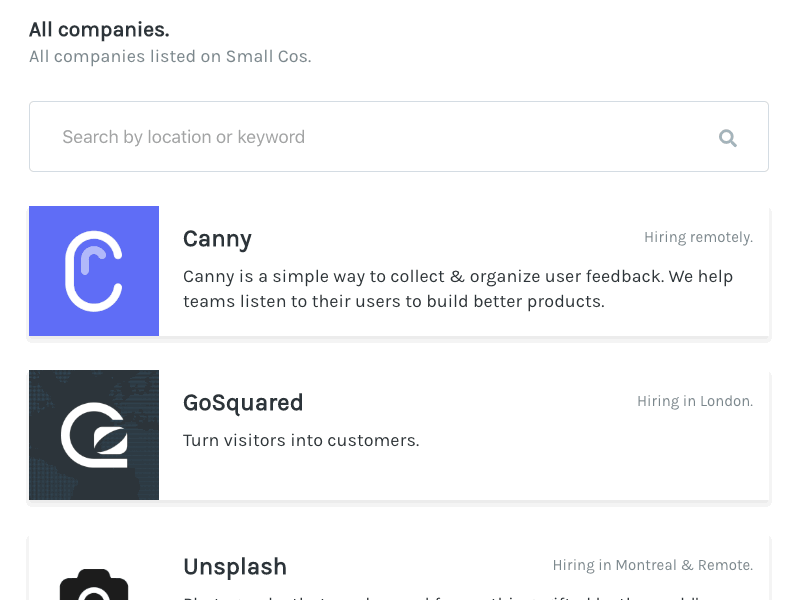Click the Unsplash heading text
This screenshot has height=600, width=800.
[235, 566]
